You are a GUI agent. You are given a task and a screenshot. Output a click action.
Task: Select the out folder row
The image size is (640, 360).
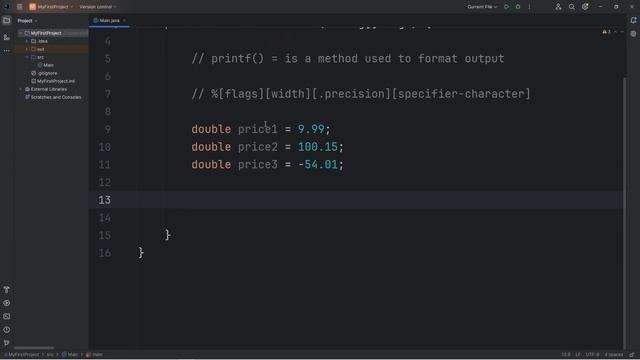[52, 49]
